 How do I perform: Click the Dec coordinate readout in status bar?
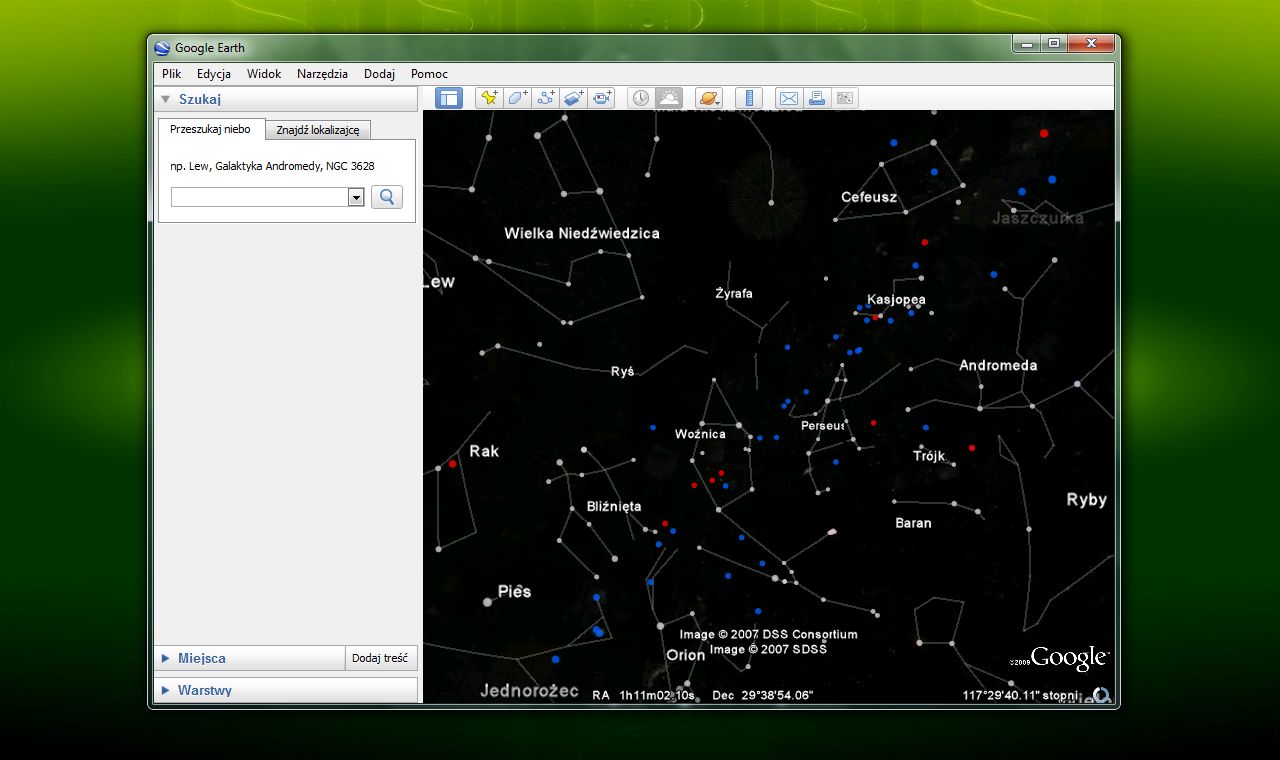pyautogui.click(x=762, y=695)
